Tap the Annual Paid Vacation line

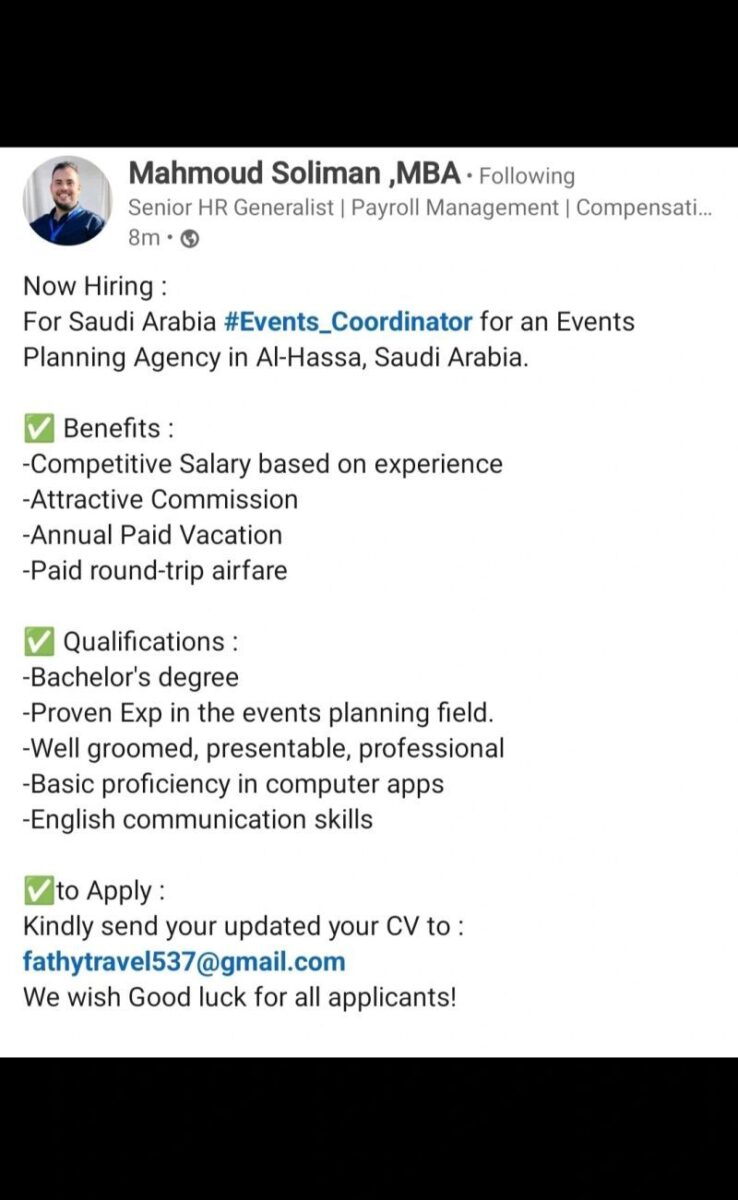pyautogui.click(x=152, y=535)
